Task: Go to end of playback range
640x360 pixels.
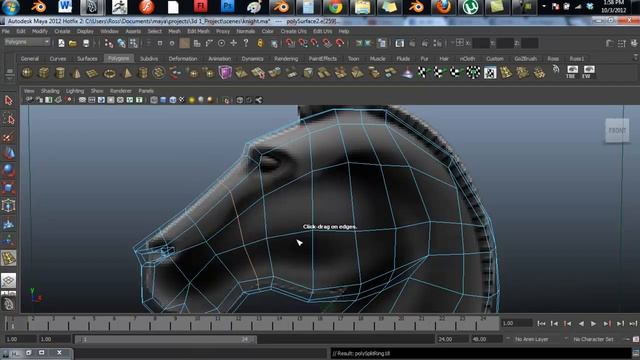Action: tap(633, 324)
